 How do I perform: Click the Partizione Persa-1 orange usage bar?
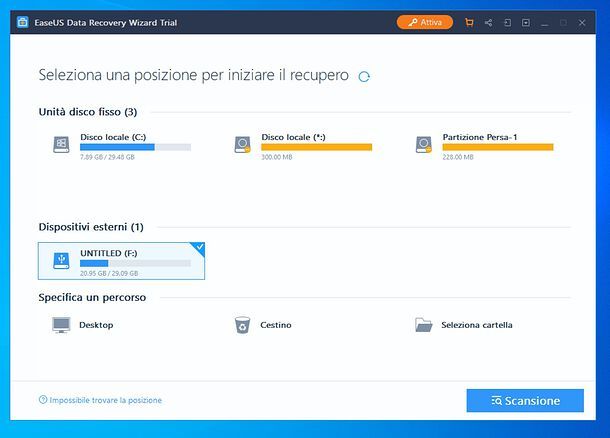click(x=498, y=147)
